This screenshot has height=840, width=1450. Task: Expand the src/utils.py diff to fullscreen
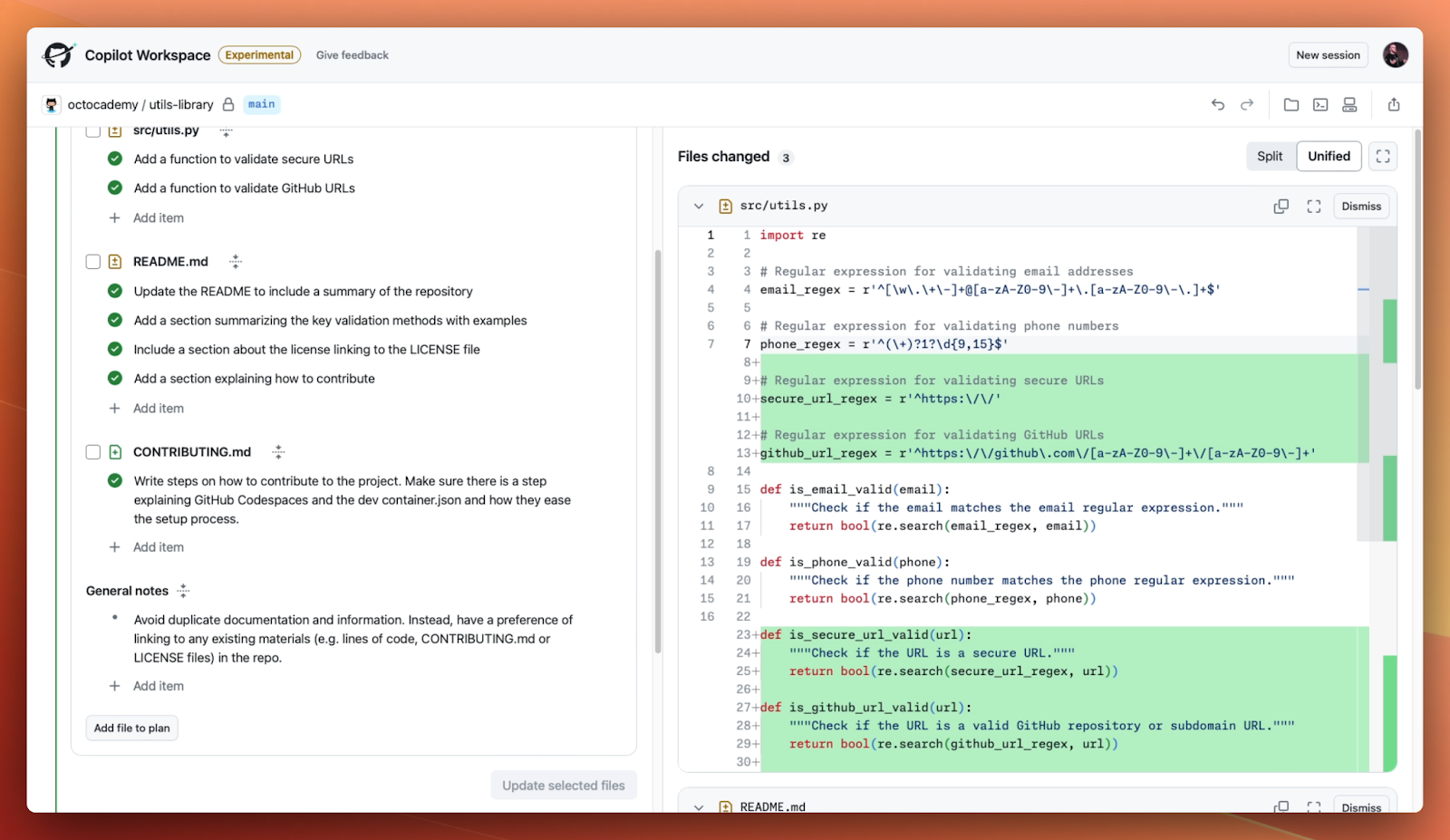tap(1313, 206)
